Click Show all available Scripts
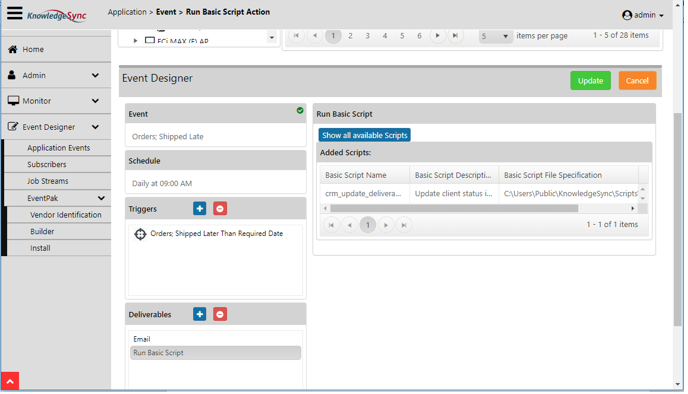 tap(365, 135)
